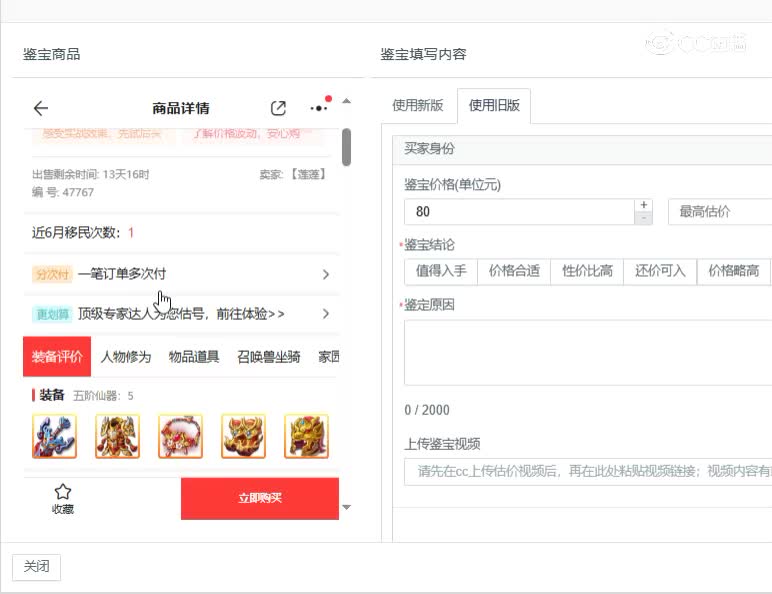772x594 pixels.
Task: Expand the 一笔订单多次付 row chevron
Action: pyautogui.click(x=325, y=274)
